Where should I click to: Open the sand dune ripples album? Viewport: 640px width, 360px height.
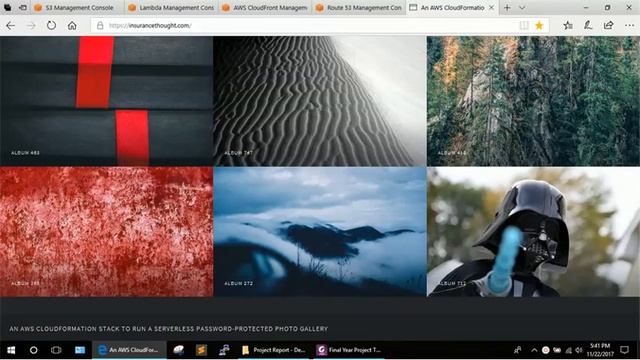pos(320,101)
